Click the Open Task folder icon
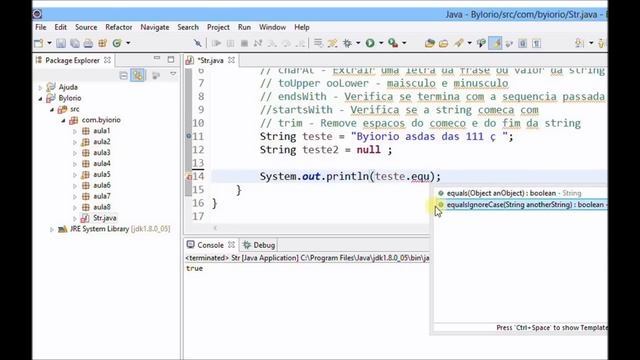 (444, 43)
